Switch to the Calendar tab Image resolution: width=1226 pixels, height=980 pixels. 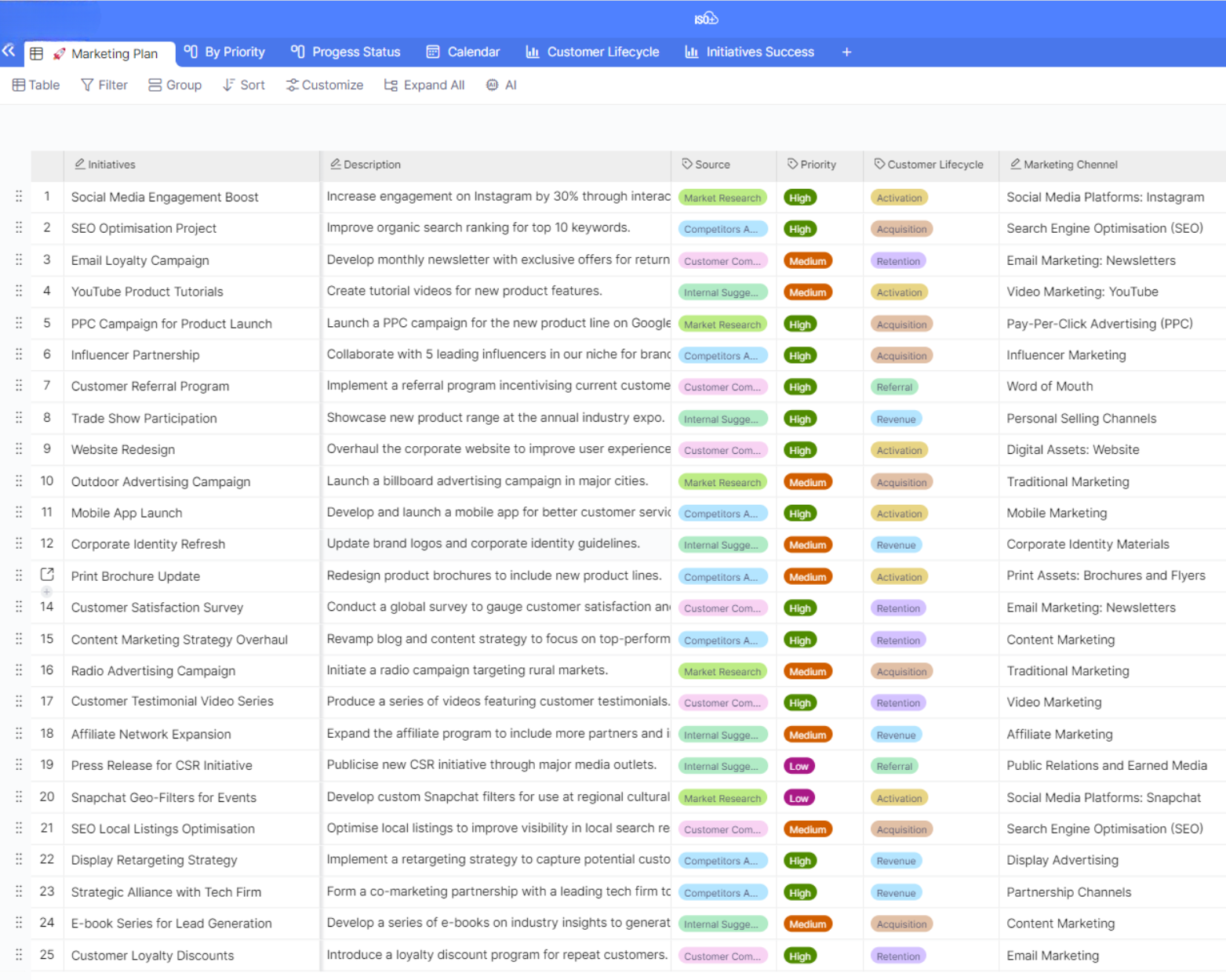[463, 53]
